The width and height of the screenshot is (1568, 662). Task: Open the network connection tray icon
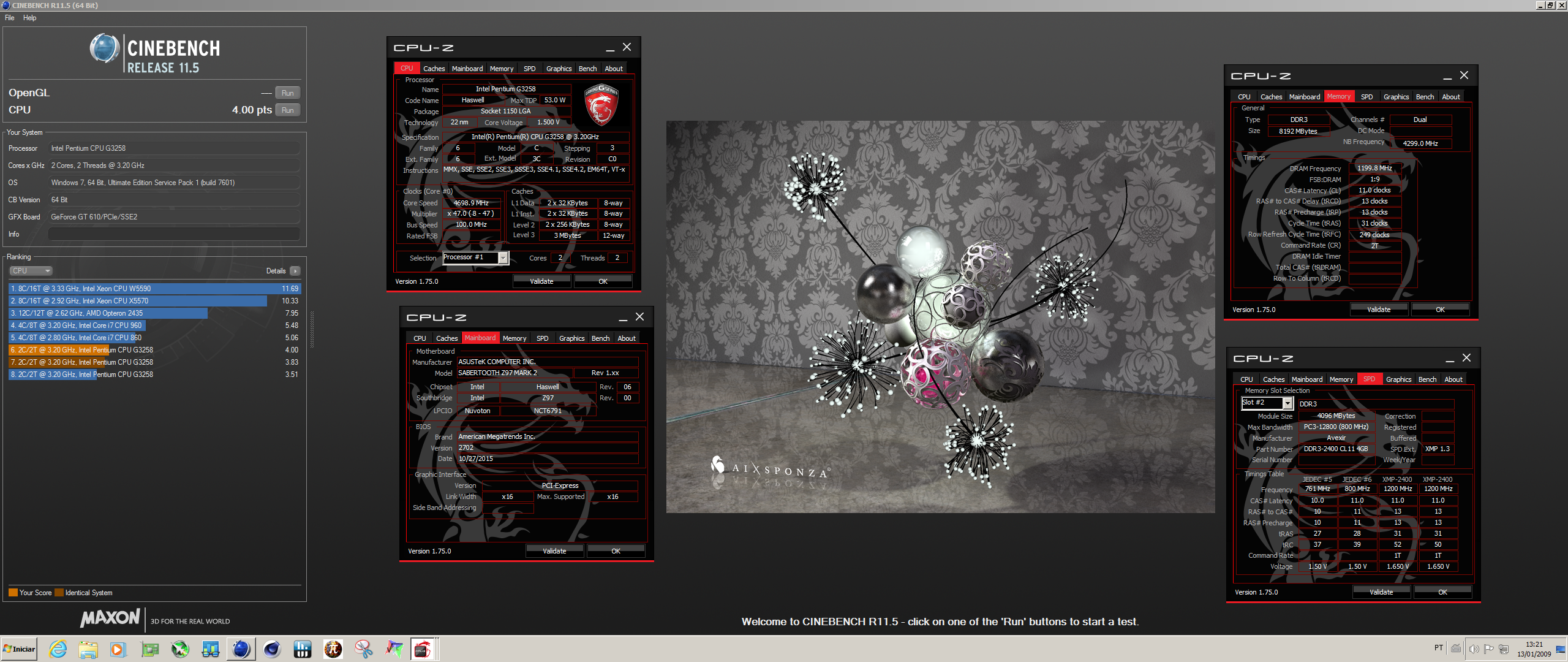[1504, 649]
